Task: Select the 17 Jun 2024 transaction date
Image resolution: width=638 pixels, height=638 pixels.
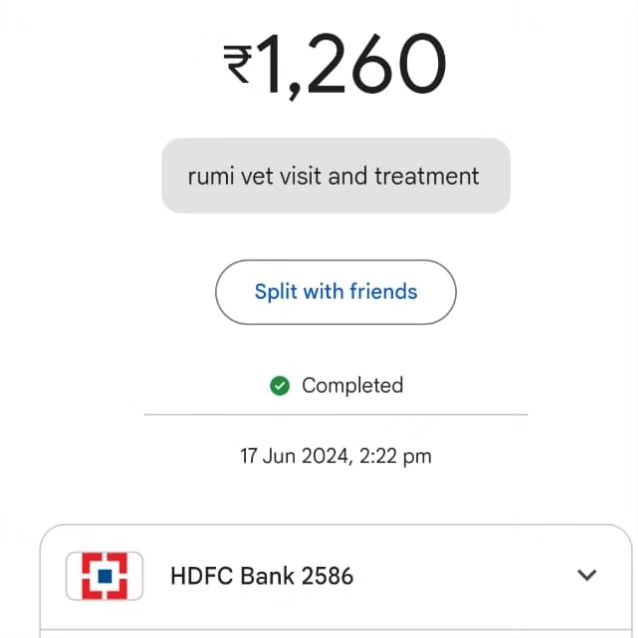Action: click(294, 456)
